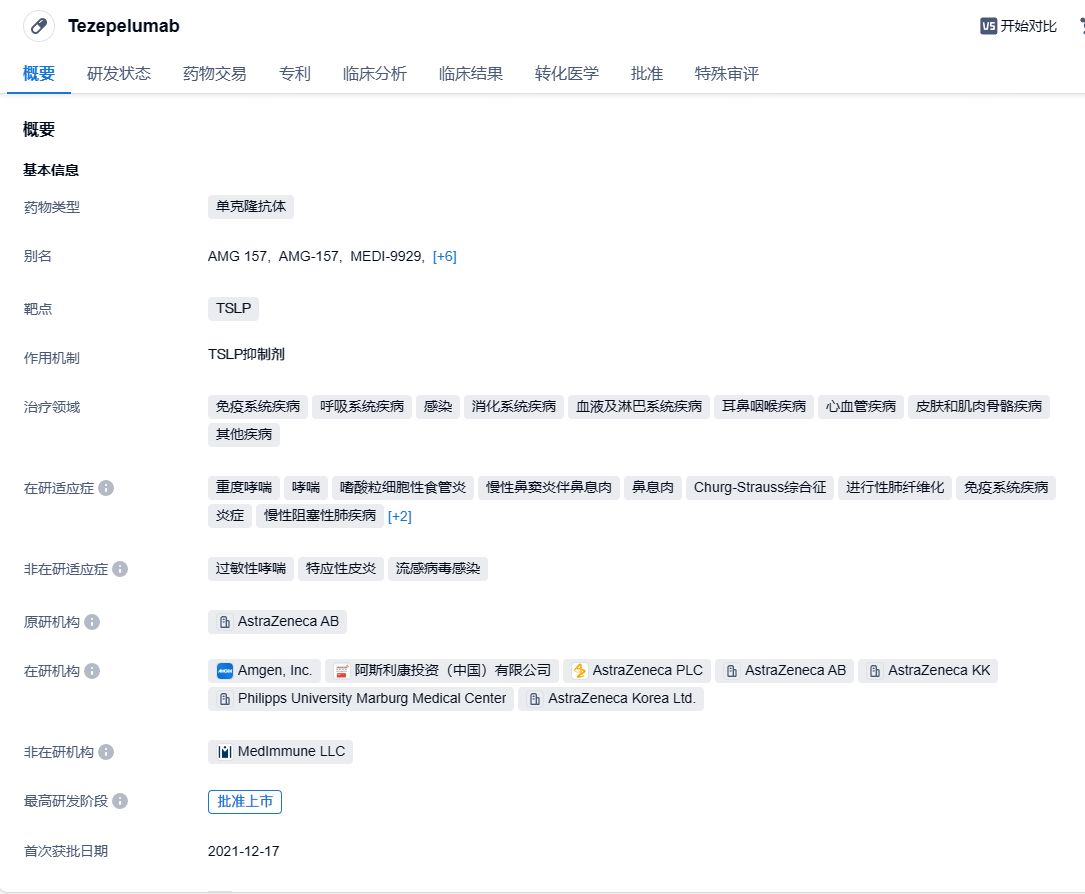Open info icon next to 原研机构

pyautogui.click(x=92, y=622)
